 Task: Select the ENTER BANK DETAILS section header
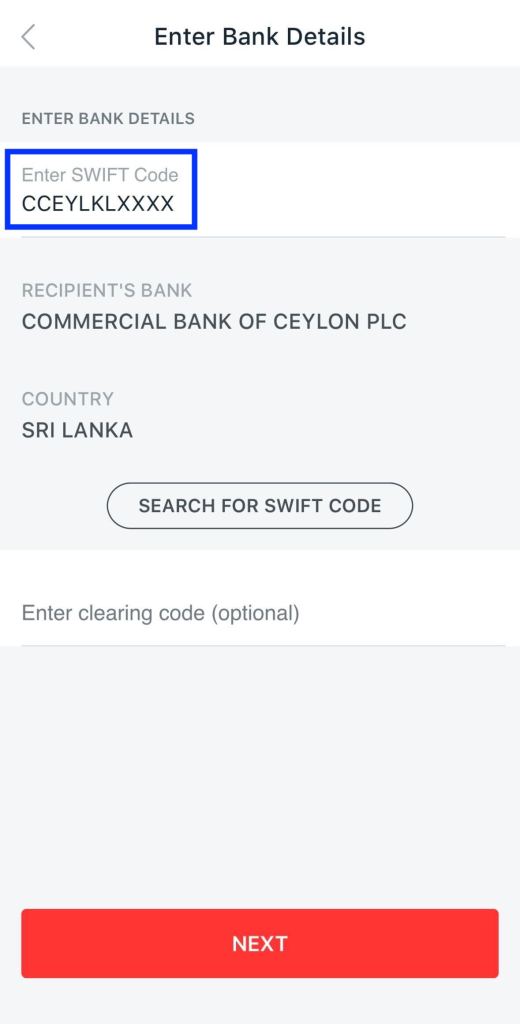pos(108,119)
